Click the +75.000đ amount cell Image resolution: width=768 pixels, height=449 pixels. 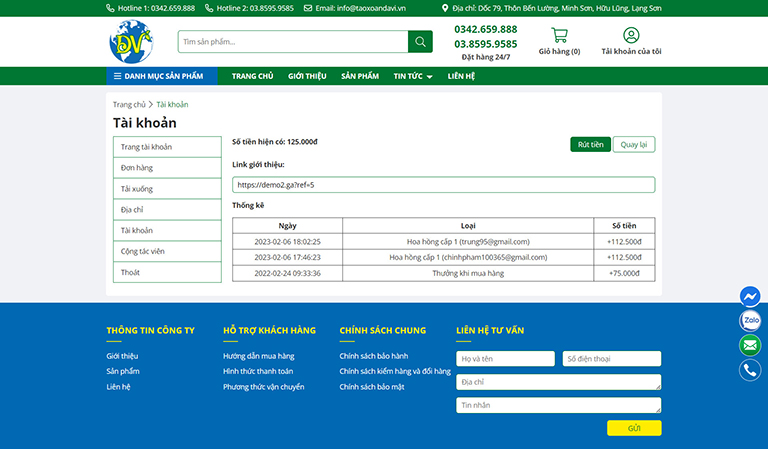point(624,273)
